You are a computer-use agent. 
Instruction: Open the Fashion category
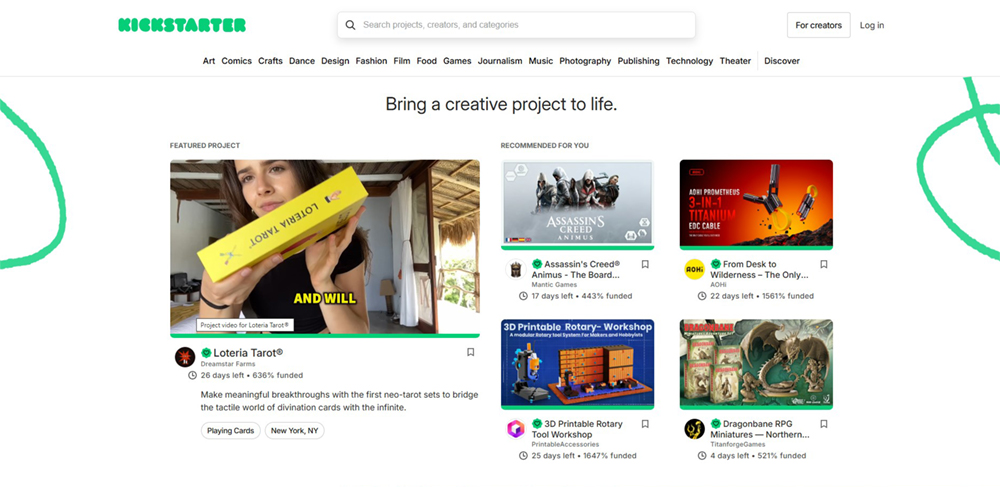371,61
